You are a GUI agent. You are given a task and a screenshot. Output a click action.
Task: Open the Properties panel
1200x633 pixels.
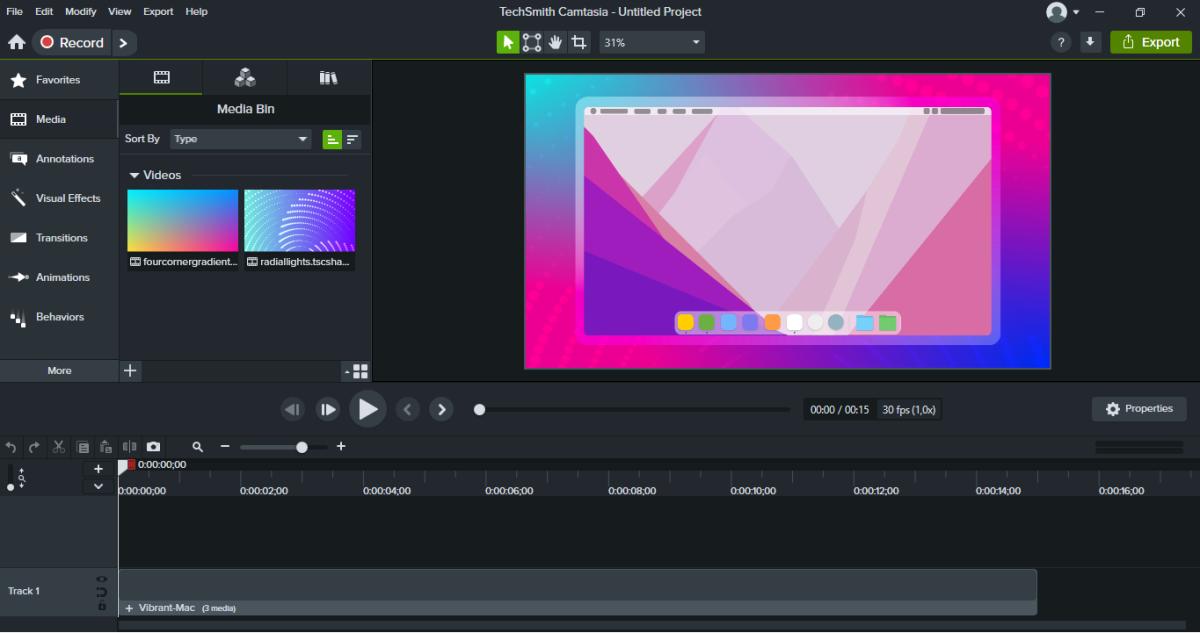point(1139,408)
